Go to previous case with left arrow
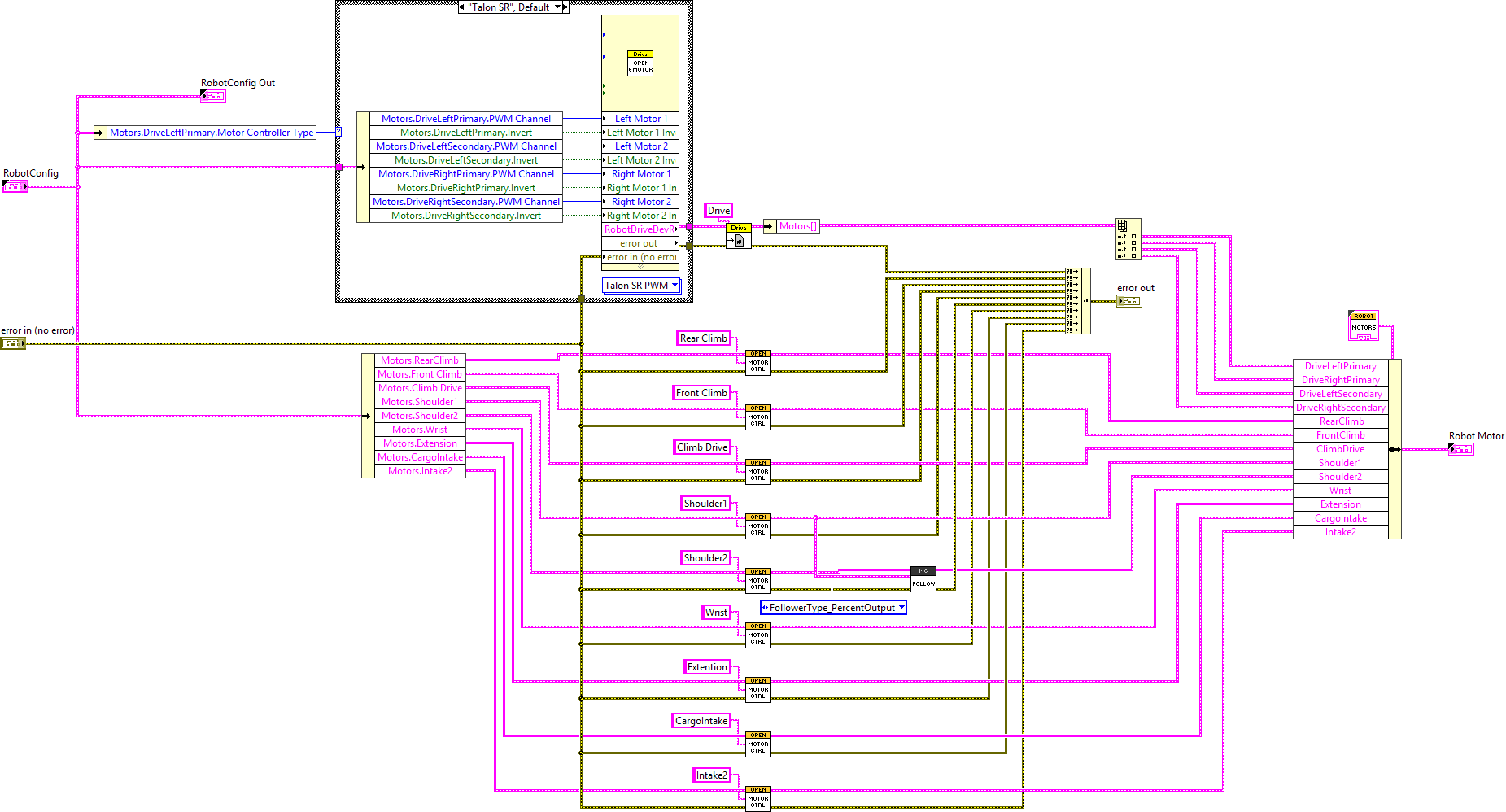The height and width of the screenshot is (812, 1506). pyautogui.click(x=462, y=7)
